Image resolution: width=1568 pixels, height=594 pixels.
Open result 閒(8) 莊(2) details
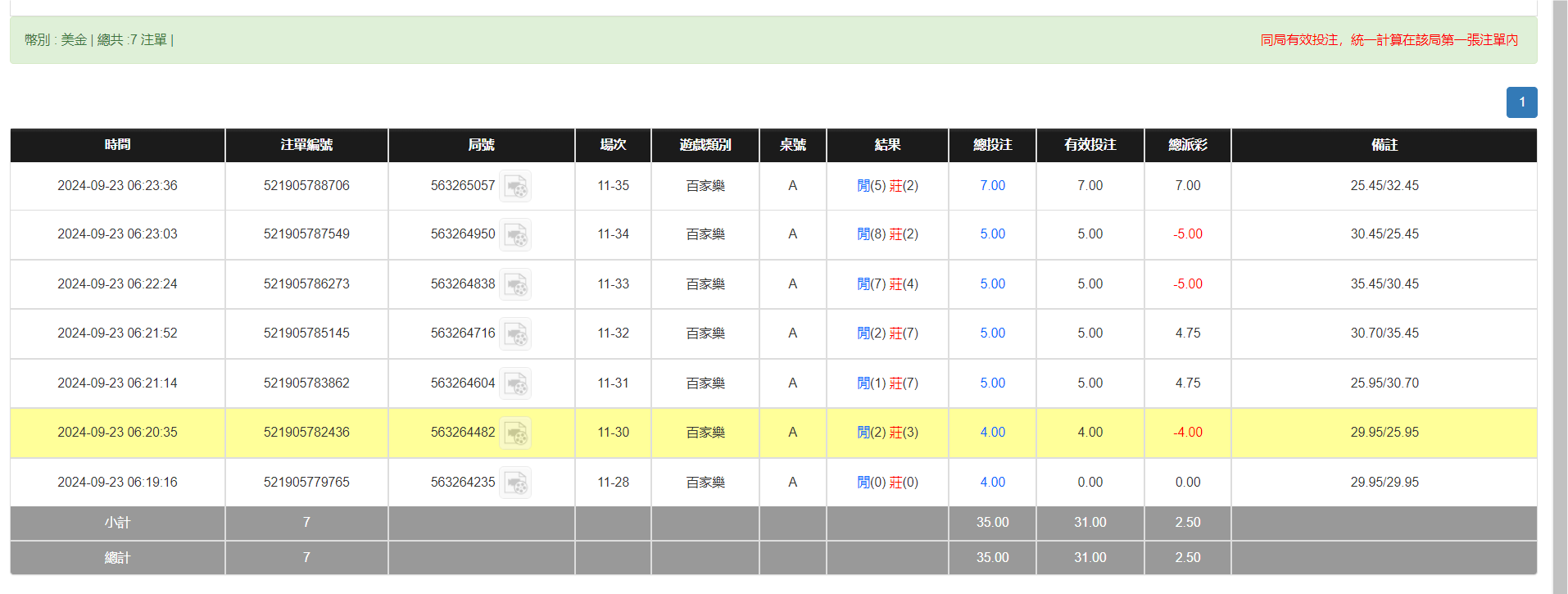coord(887,234)
